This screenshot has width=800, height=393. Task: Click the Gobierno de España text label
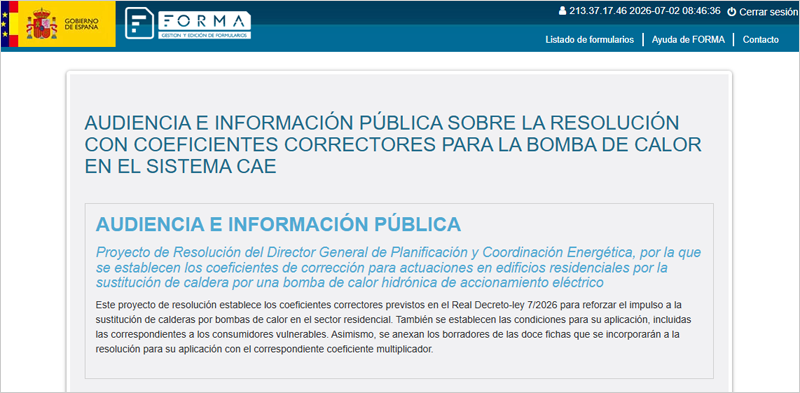tap(82, 23)
